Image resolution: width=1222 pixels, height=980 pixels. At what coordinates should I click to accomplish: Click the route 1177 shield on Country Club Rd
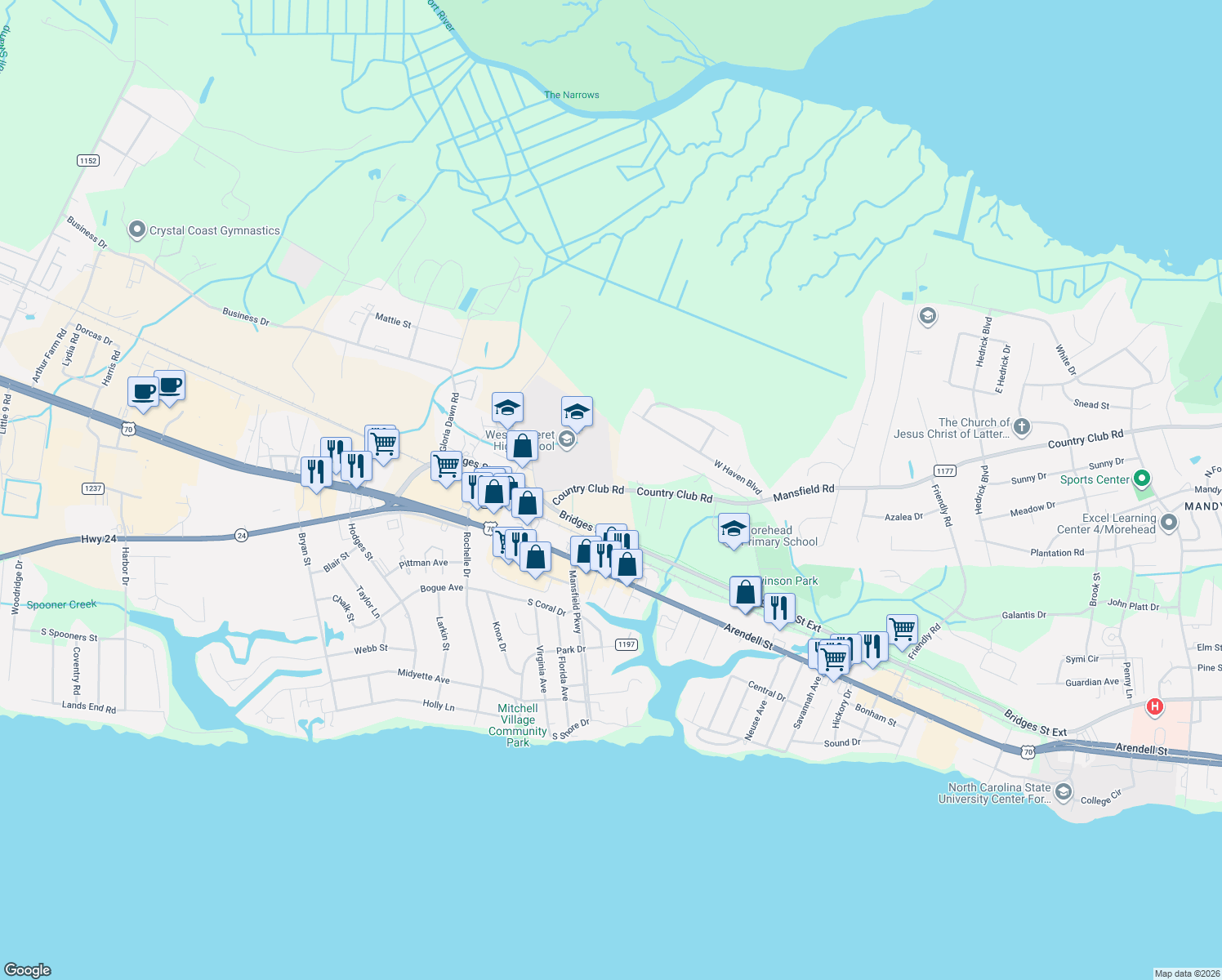[945, 471]
